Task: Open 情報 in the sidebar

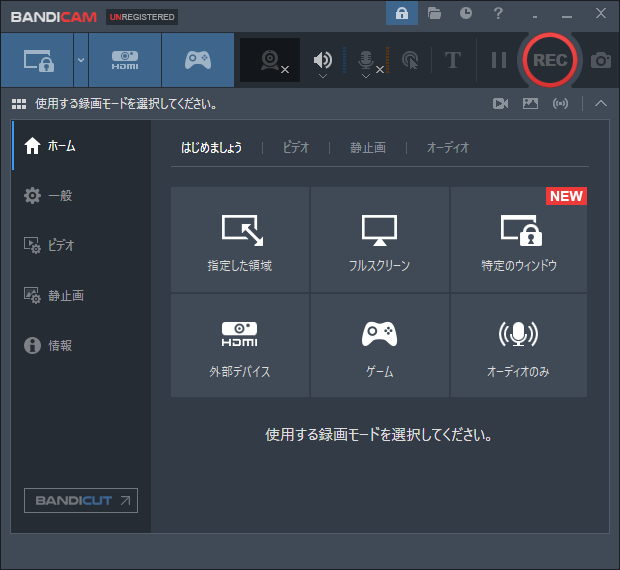Action: pos(81,345)
